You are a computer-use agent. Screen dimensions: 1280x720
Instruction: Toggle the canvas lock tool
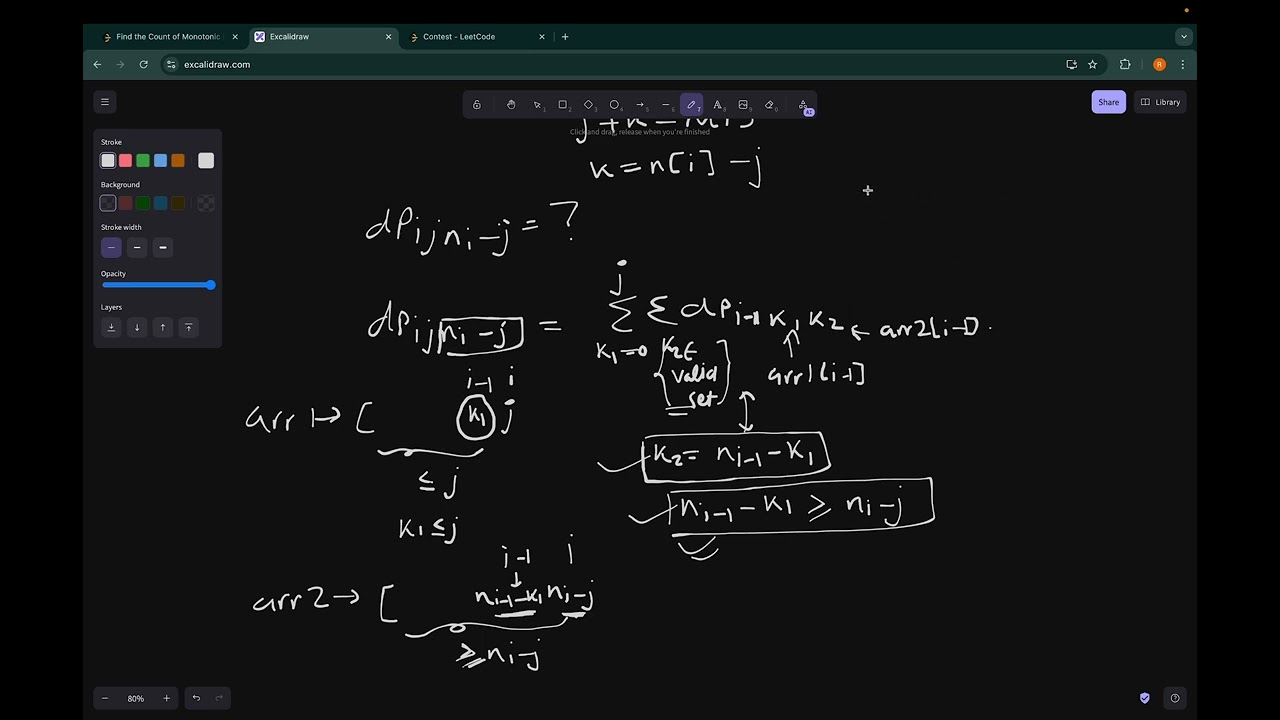tap(477, 105)
